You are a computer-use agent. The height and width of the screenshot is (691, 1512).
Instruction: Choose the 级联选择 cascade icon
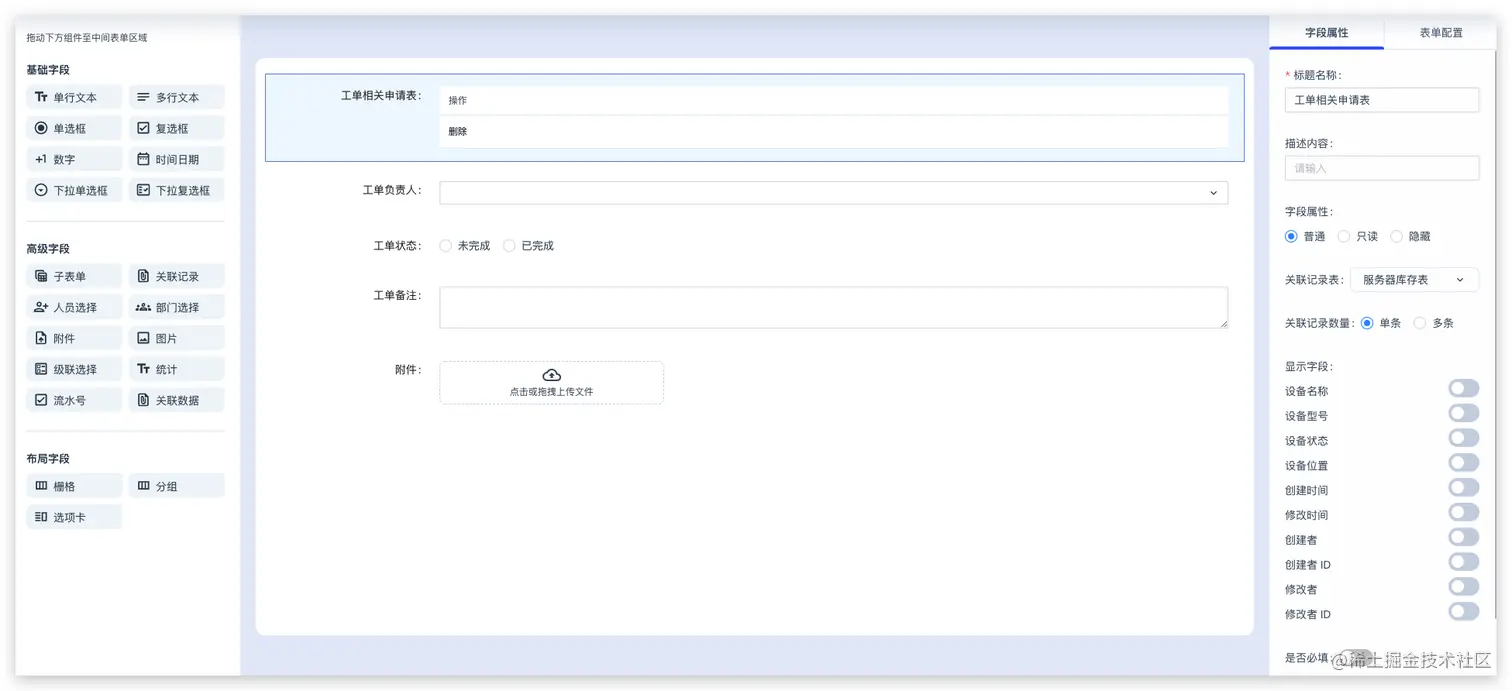pos(41,369)
